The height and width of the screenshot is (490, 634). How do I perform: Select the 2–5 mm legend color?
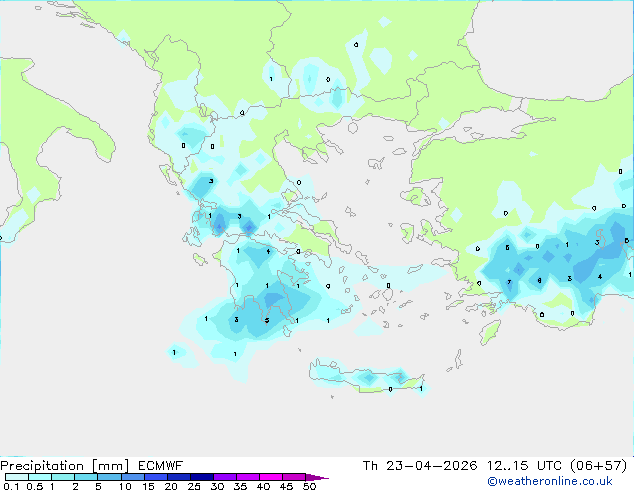(x=86, y=477)
